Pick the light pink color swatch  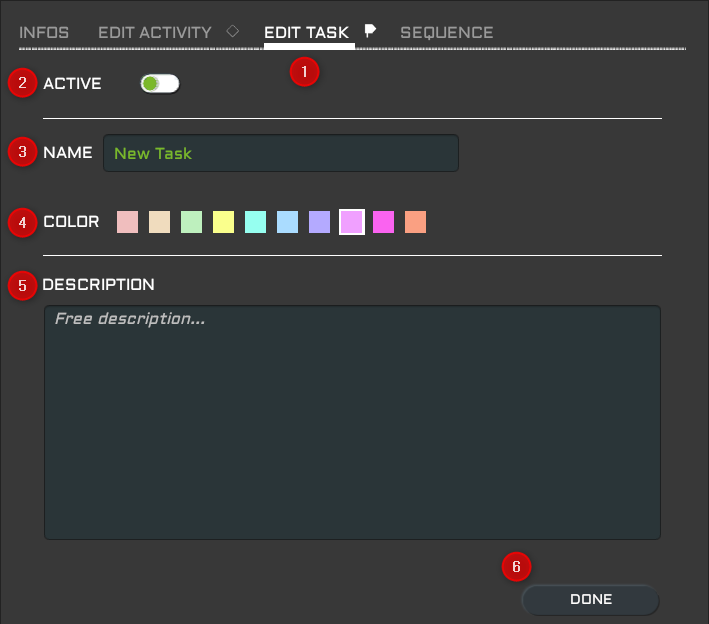(x=127, y=222)
